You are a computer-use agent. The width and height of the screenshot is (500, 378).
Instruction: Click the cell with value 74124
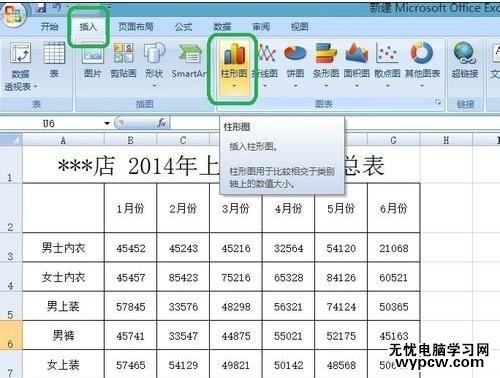coord(341,307)
